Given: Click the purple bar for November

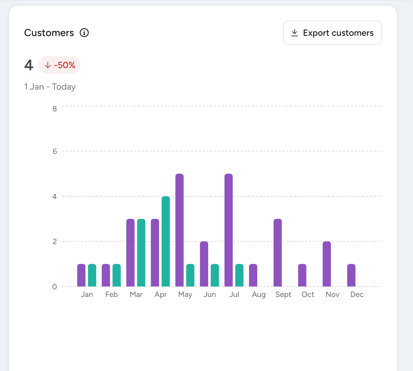Looking at the screenshot, I should pyautogui.click(x=327, y=264).
